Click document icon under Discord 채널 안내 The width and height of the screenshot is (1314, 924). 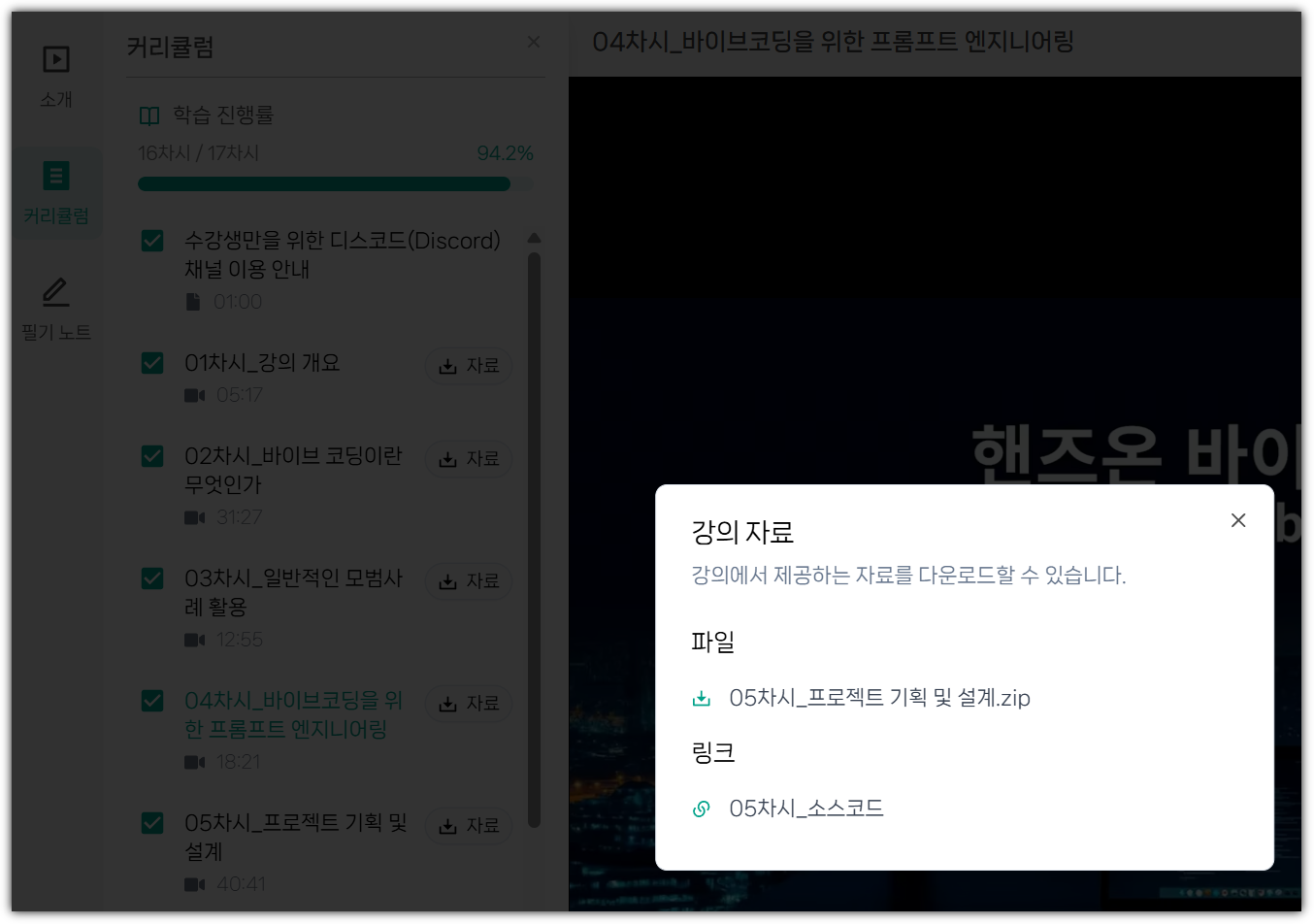[x=193, y=302]
